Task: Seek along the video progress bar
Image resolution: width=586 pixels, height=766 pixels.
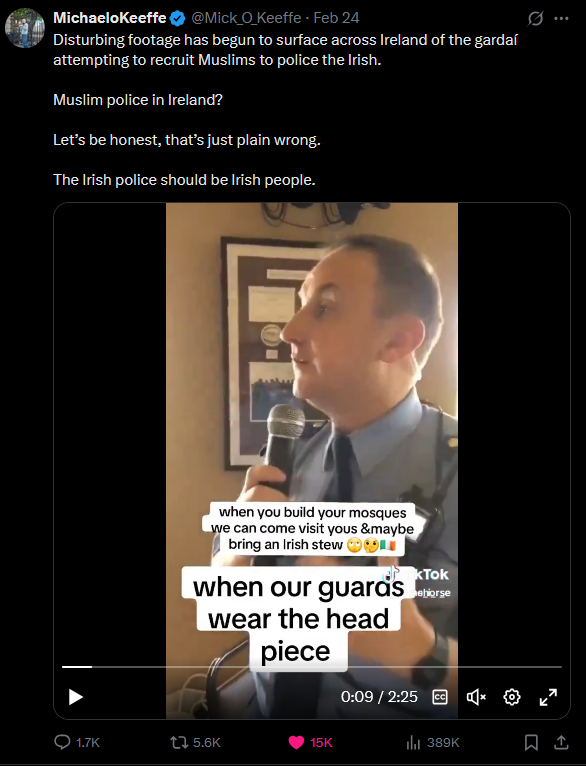Action: 312,666
